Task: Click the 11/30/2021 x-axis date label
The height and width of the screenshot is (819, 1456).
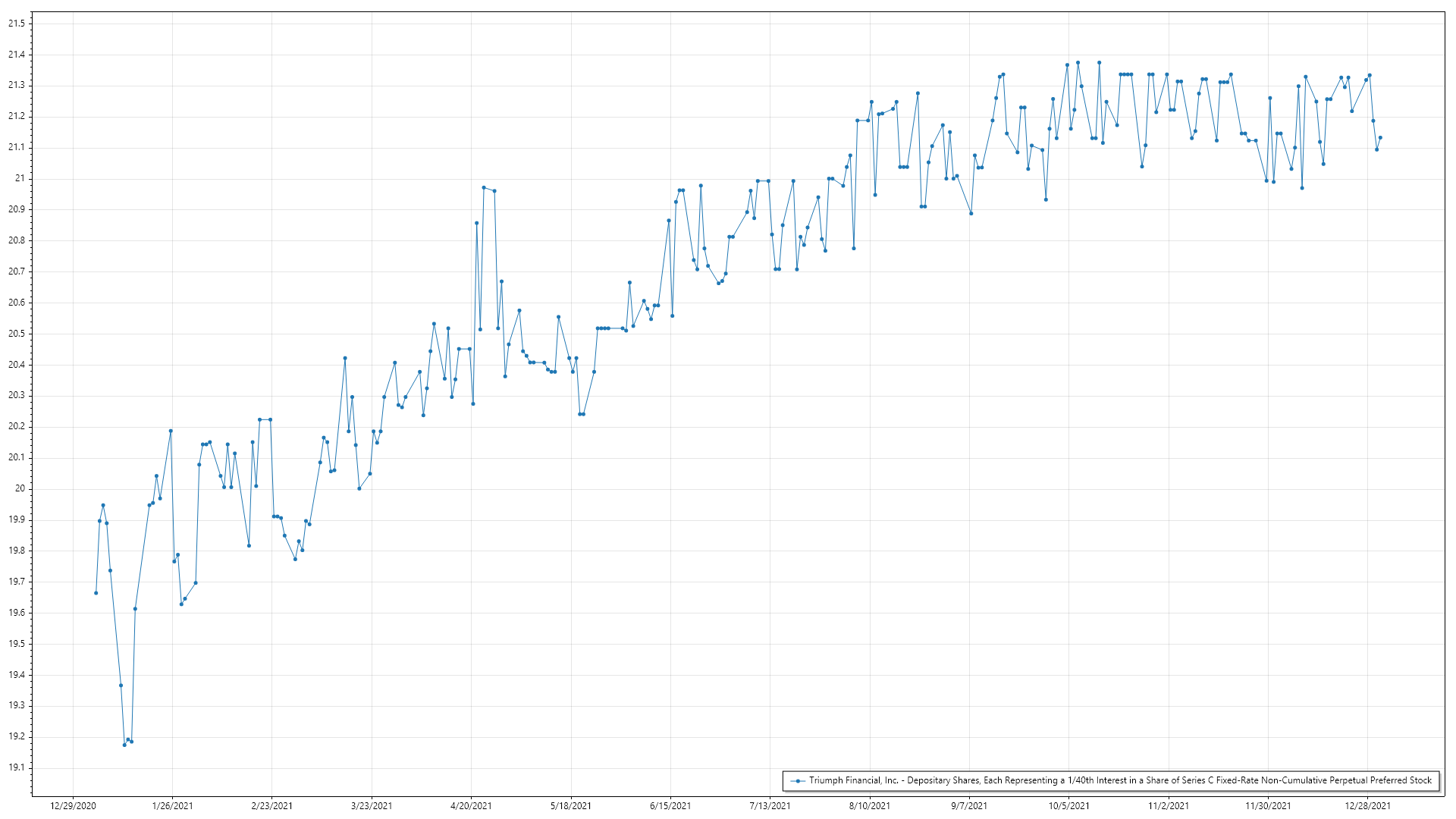Action: pos(1268,805)
